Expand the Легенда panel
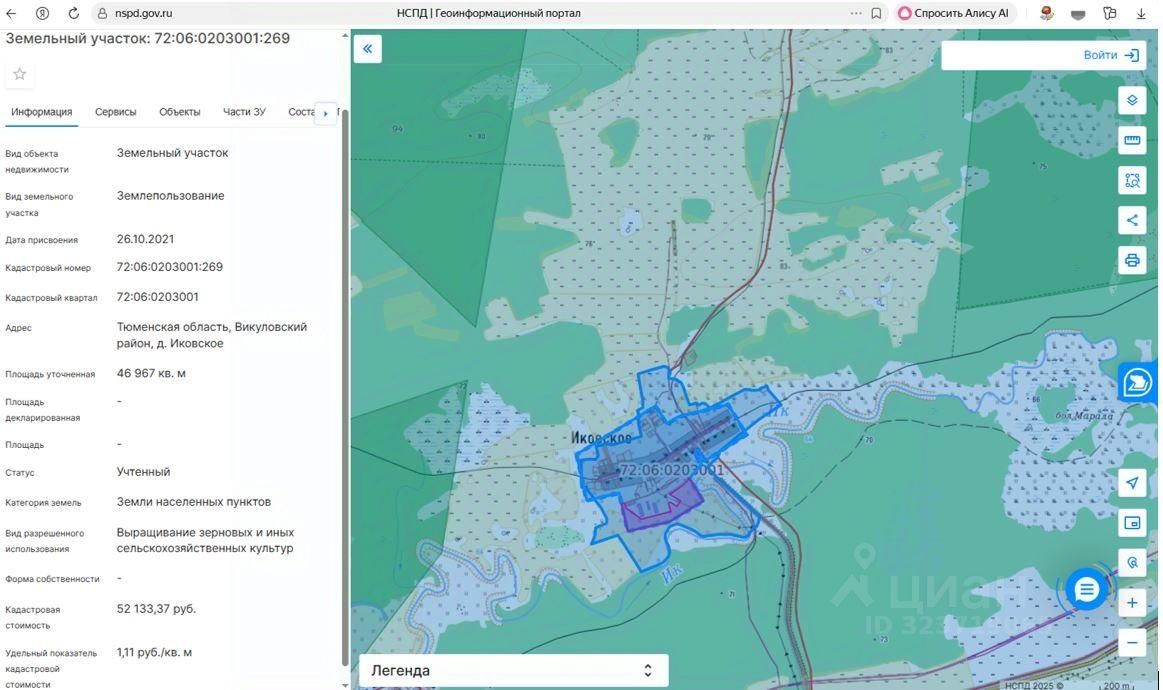This screenshot has height=690, width=1163. 513,670
